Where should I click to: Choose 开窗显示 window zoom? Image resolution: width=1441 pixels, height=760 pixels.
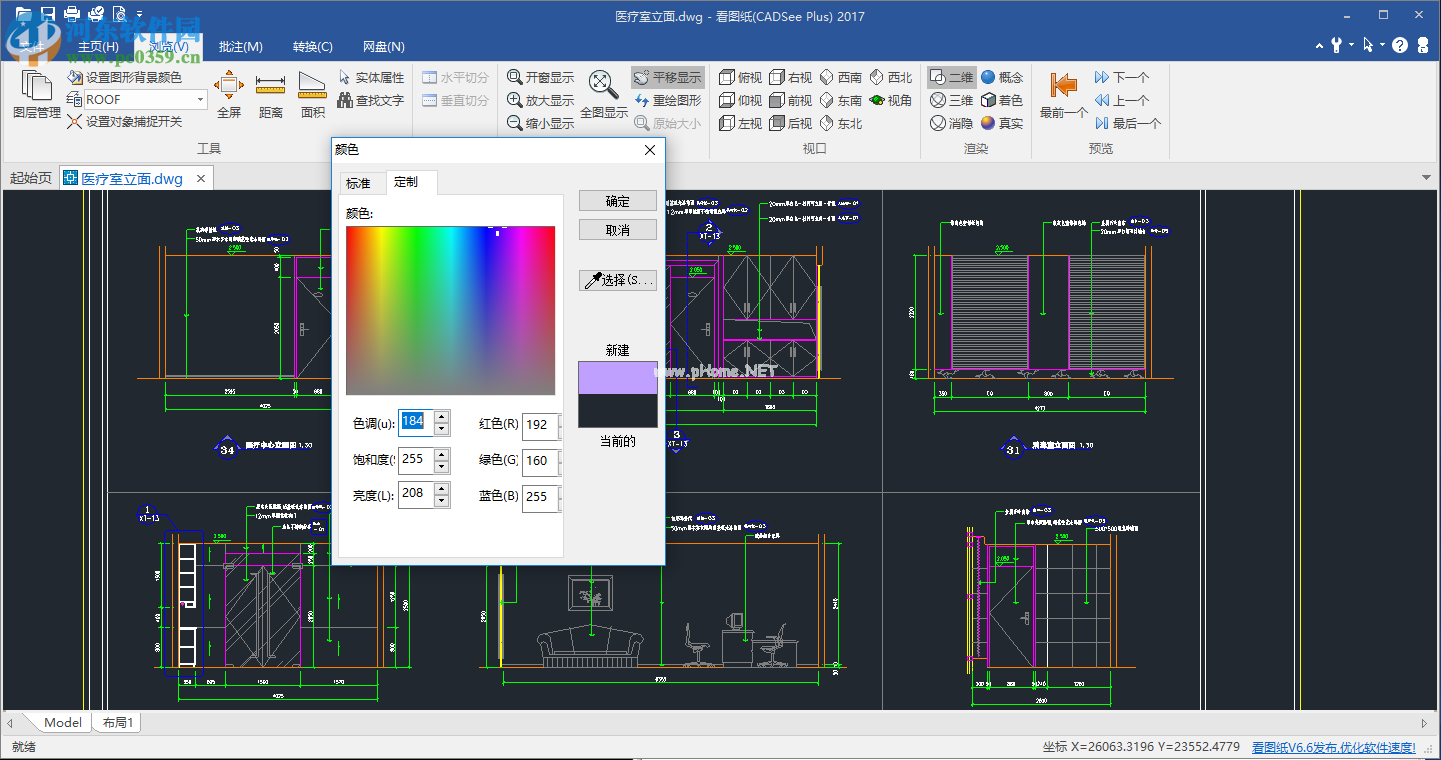(540, 77)
